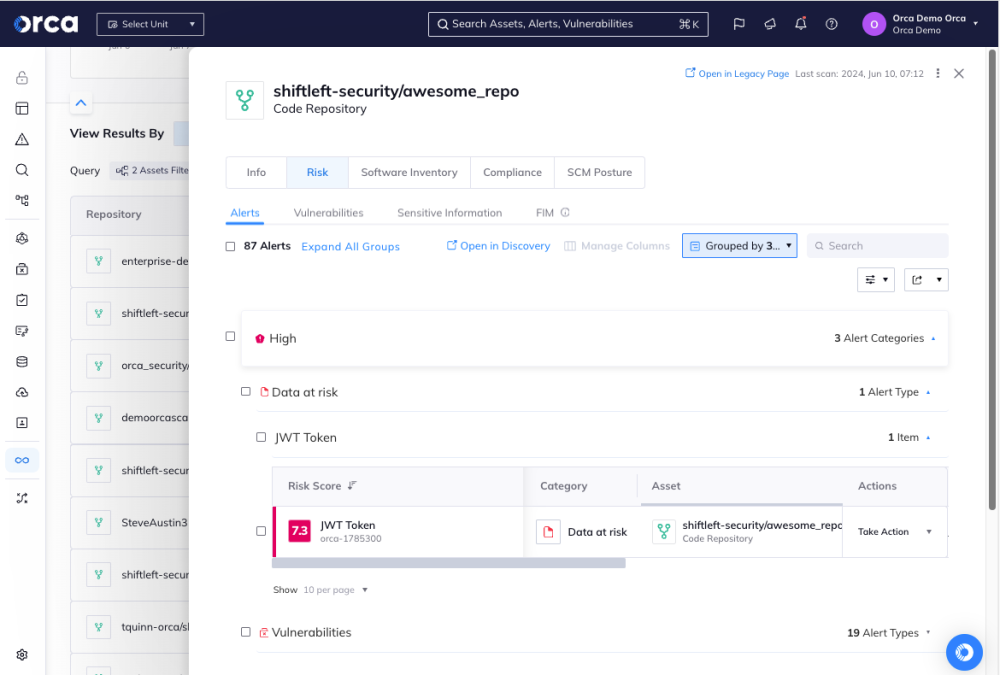Open the identity card sidebar icon

coord(22,423)
